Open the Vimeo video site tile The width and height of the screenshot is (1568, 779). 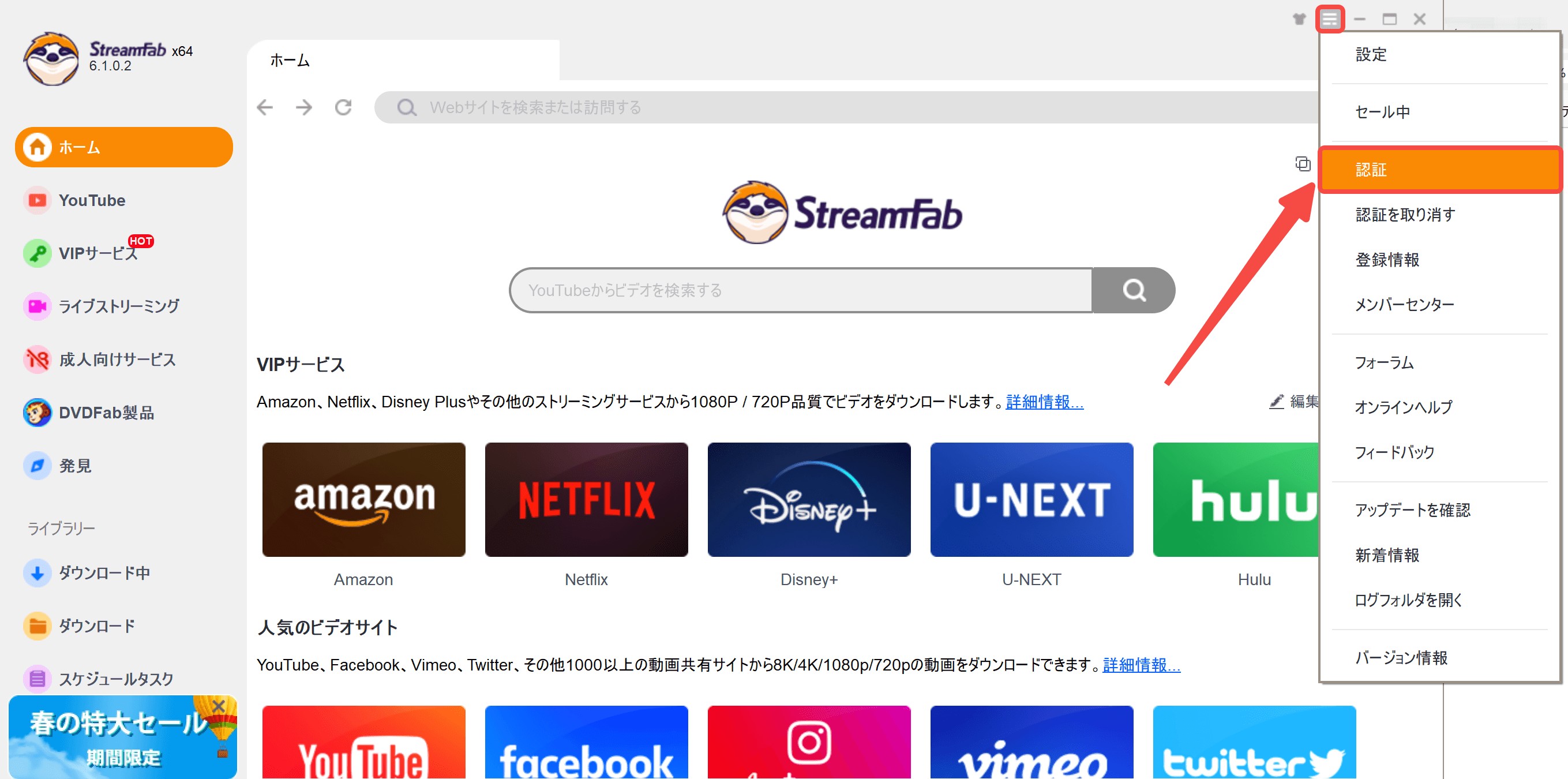[1031, 743]
